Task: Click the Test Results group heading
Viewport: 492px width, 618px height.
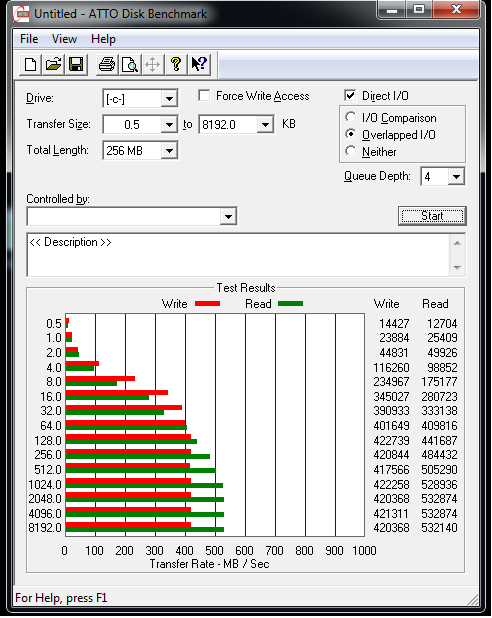Action: tap(246, 288)
